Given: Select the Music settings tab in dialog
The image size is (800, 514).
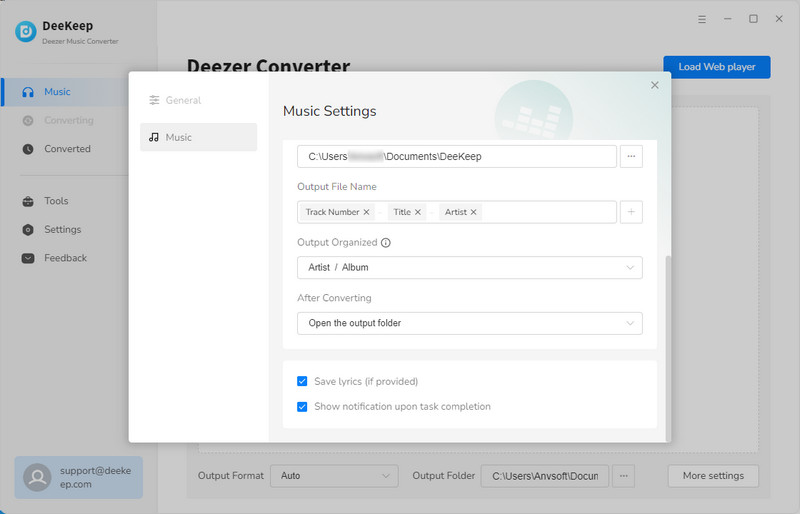Looking at the screenshot, I should click(198, 137).
